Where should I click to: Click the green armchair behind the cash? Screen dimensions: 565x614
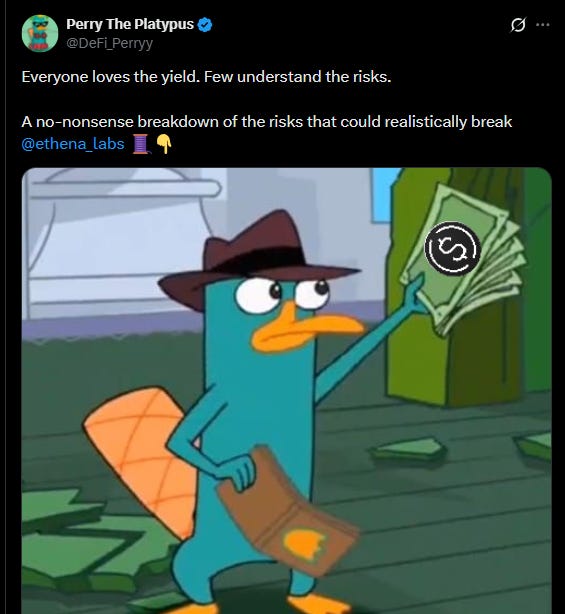click(470, 288)
